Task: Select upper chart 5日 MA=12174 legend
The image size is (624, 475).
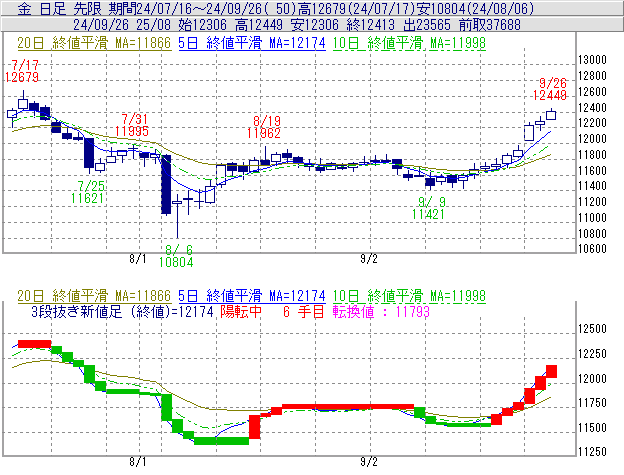Action: coord(252,43)
